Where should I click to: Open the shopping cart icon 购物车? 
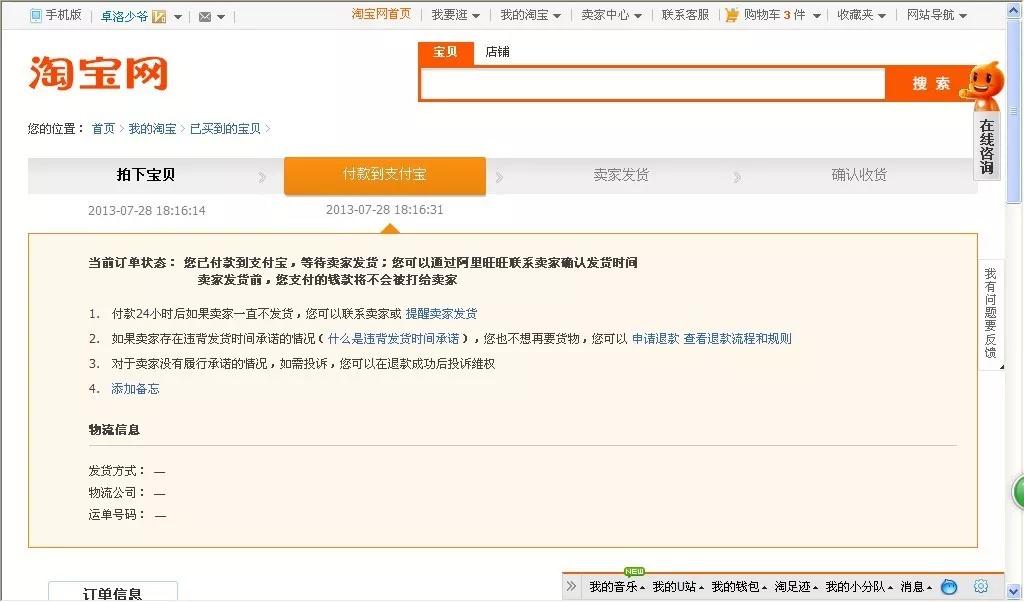(x=731, y=14)
